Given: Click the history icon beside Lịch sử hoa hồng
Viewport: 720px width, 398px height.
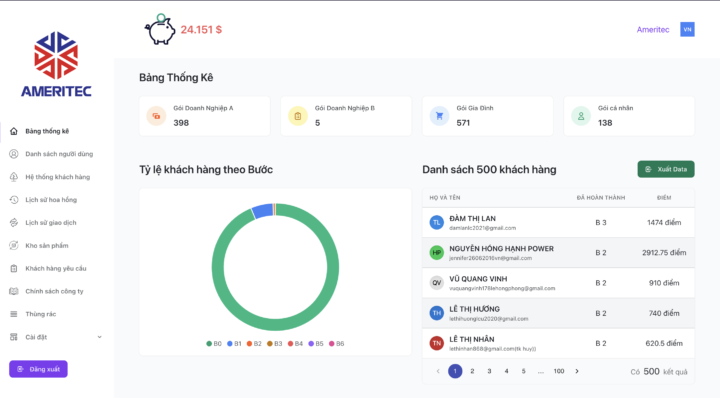Looking at the screenshot, I should [14, 200].
